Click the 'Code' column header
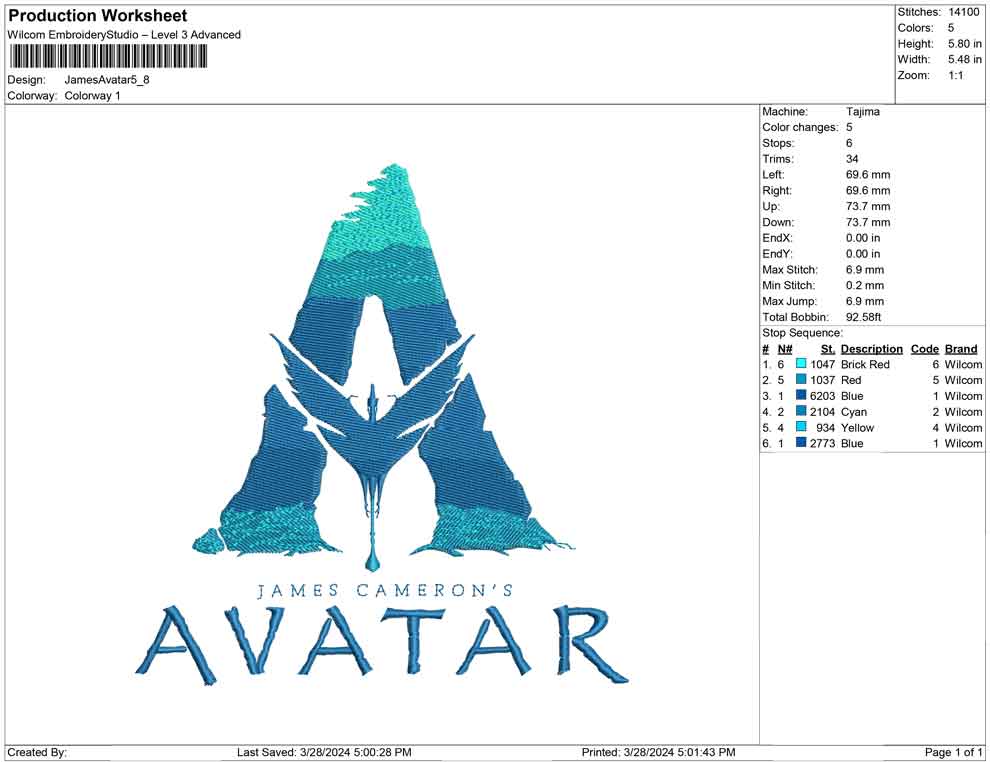The image size is (990, 762). (924, 348)
